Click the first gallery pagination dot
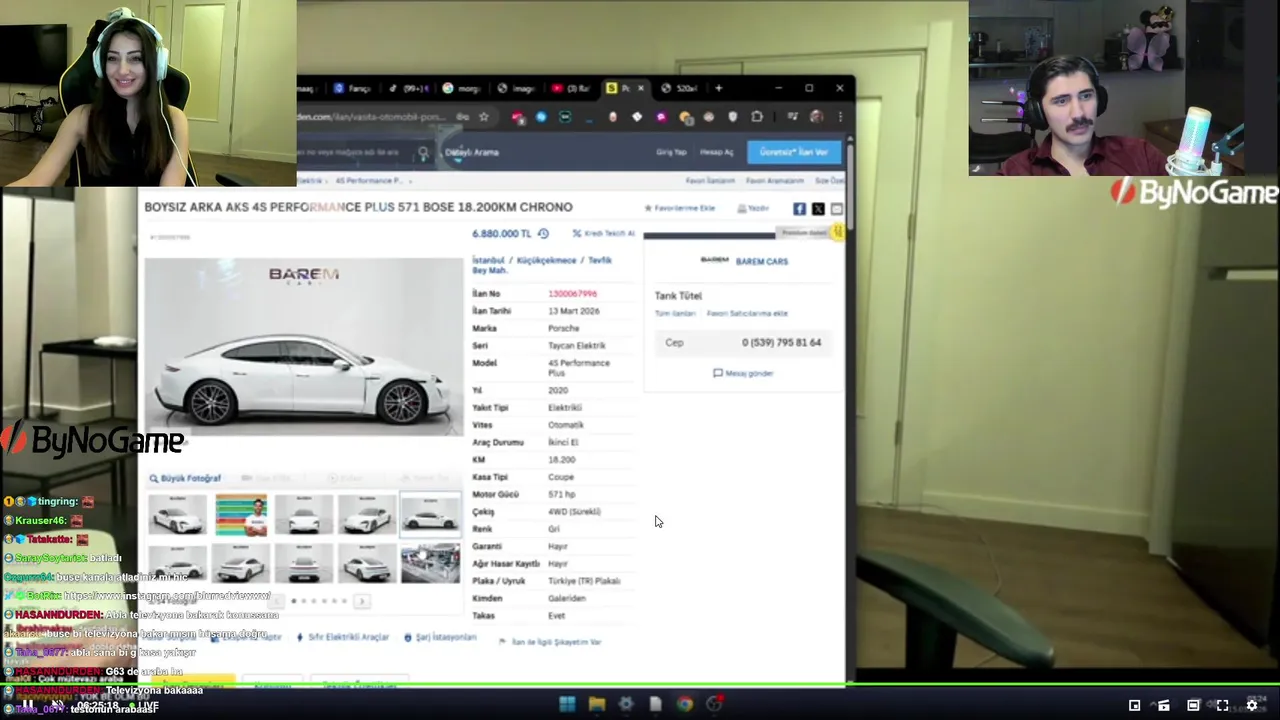 coord(294,601)
